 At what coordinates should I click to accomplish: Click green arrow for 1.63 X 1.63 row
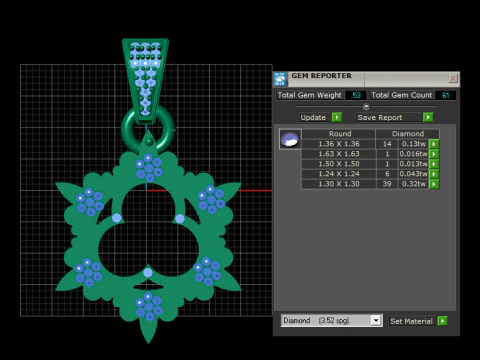click(434, 154)
